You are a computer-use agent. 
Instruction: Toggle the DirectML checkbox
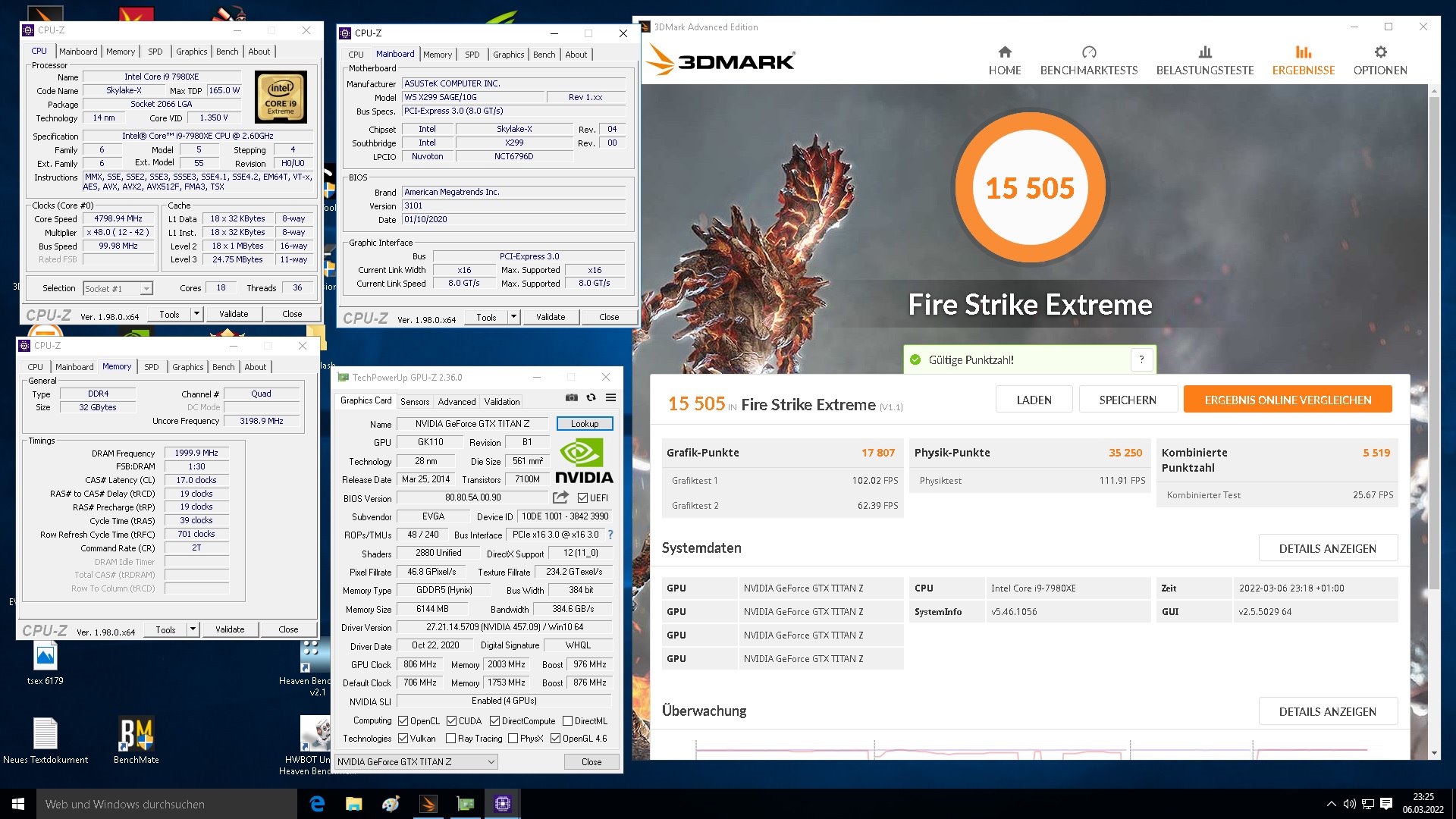[x=567, y=721]
